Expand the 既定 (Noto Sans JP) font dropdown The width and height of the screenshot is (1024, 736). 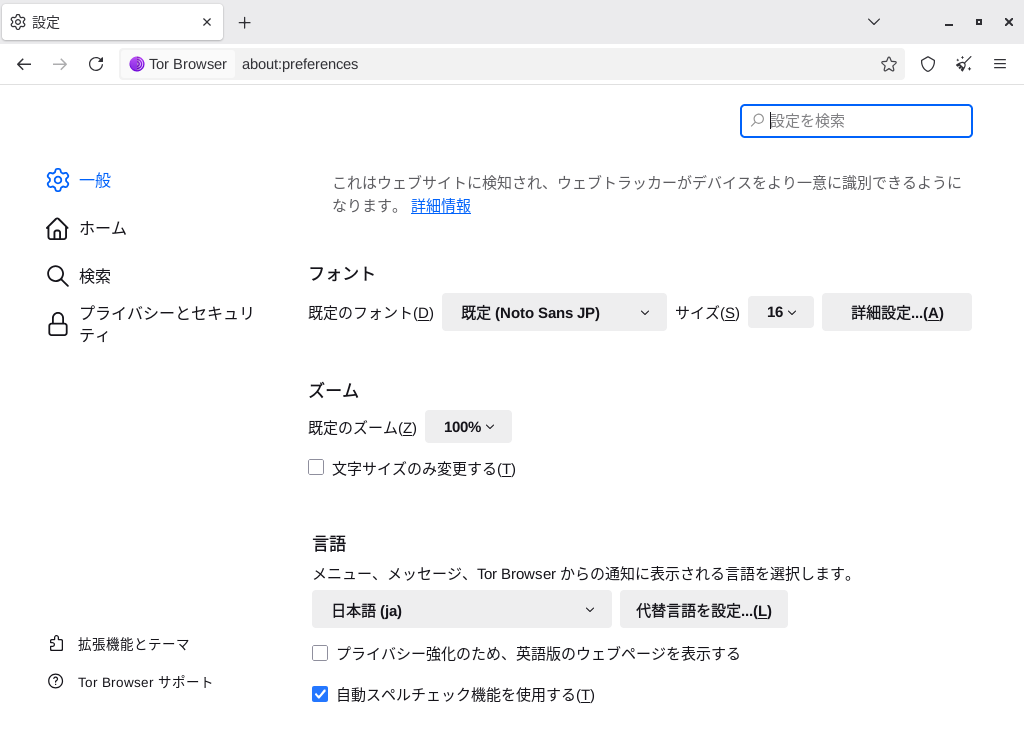[554, 312]
